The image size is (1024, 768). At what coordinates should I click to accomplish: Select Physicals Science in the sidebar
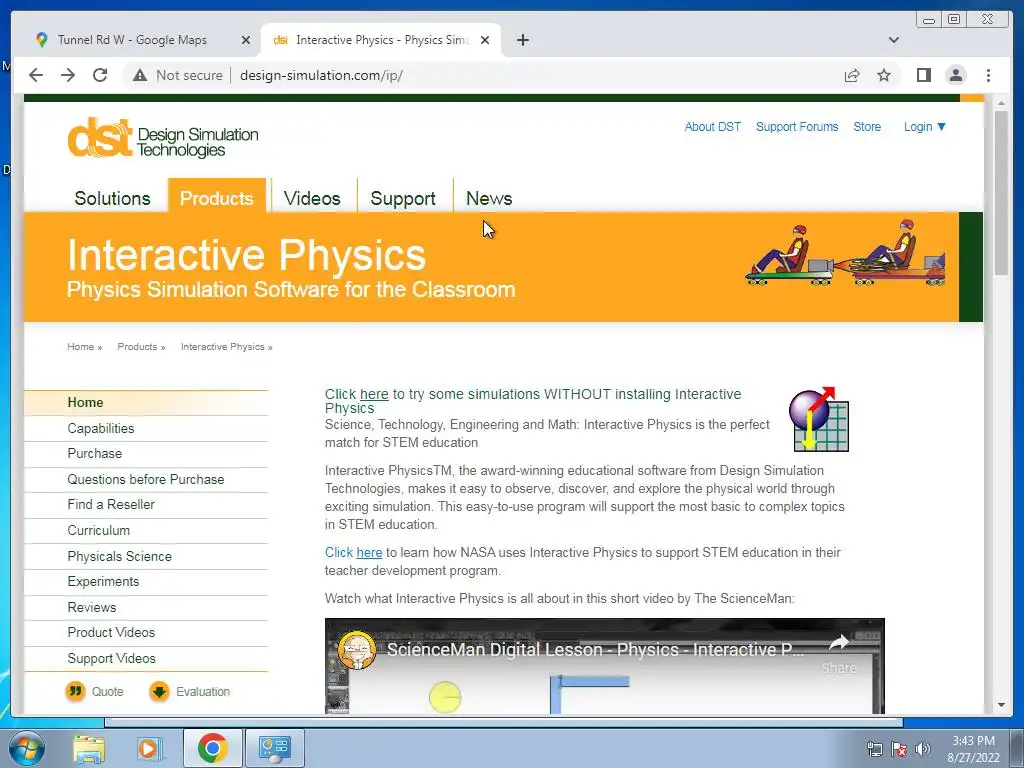coord(146,556)
